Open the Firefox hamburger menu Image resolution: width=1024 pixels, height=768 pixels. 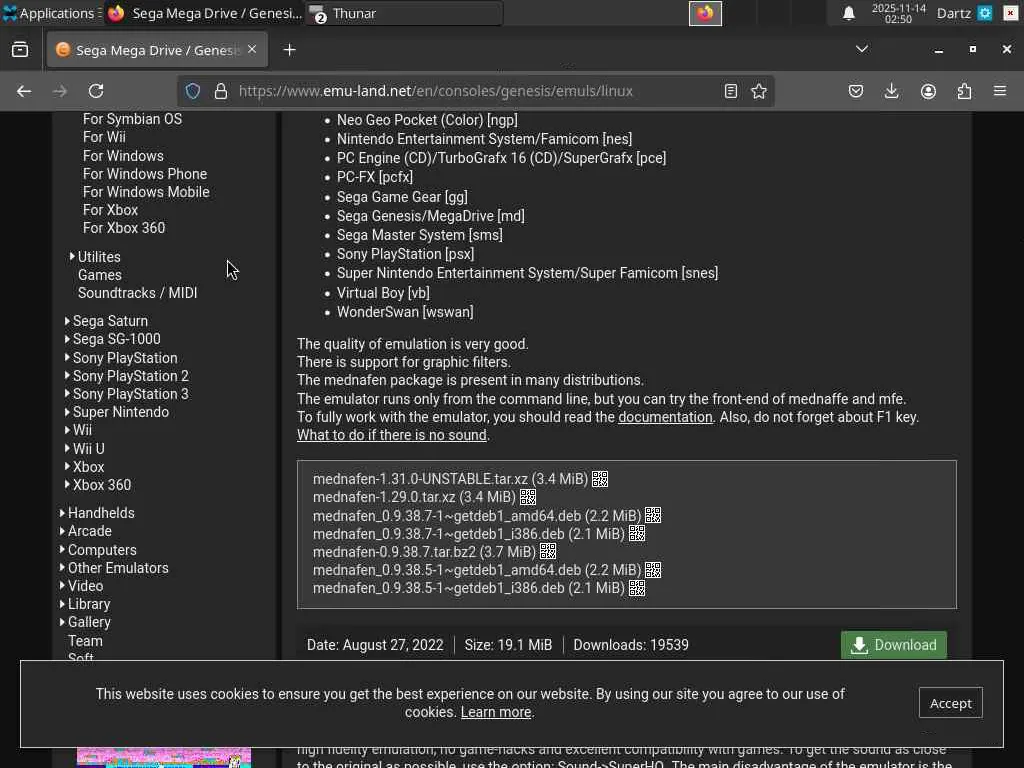1000,91
